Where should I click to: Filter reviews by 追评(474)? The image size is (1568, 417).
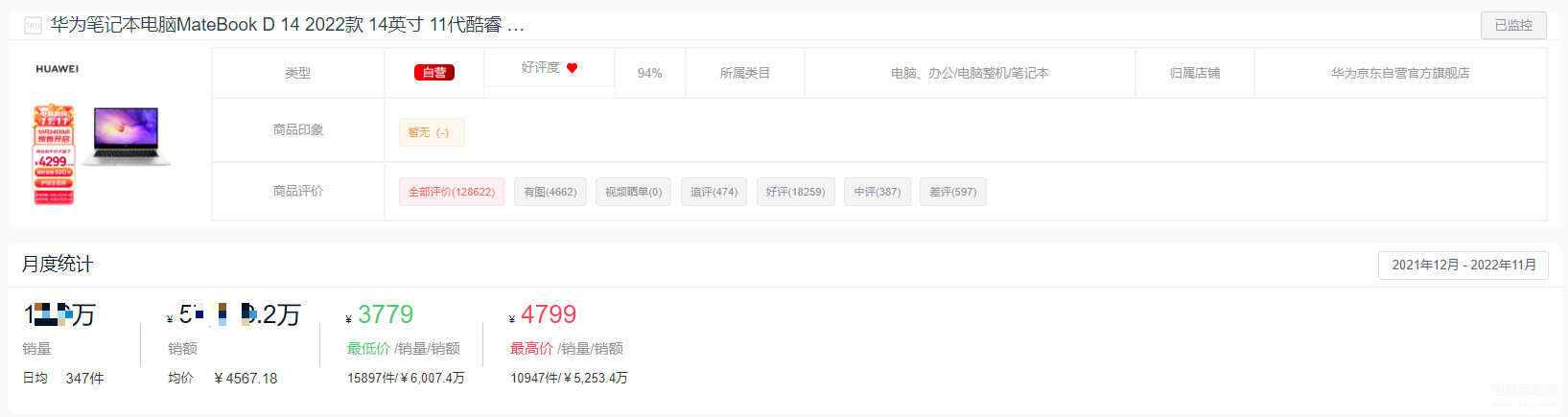tap(714, 192)
